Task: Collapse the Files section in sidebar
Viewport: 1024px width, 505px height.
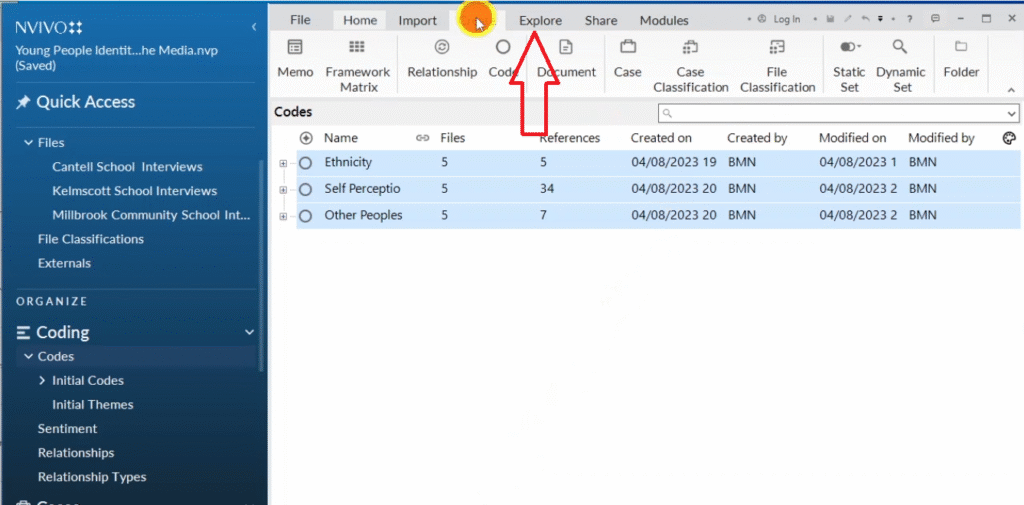Action: (29, 143)
